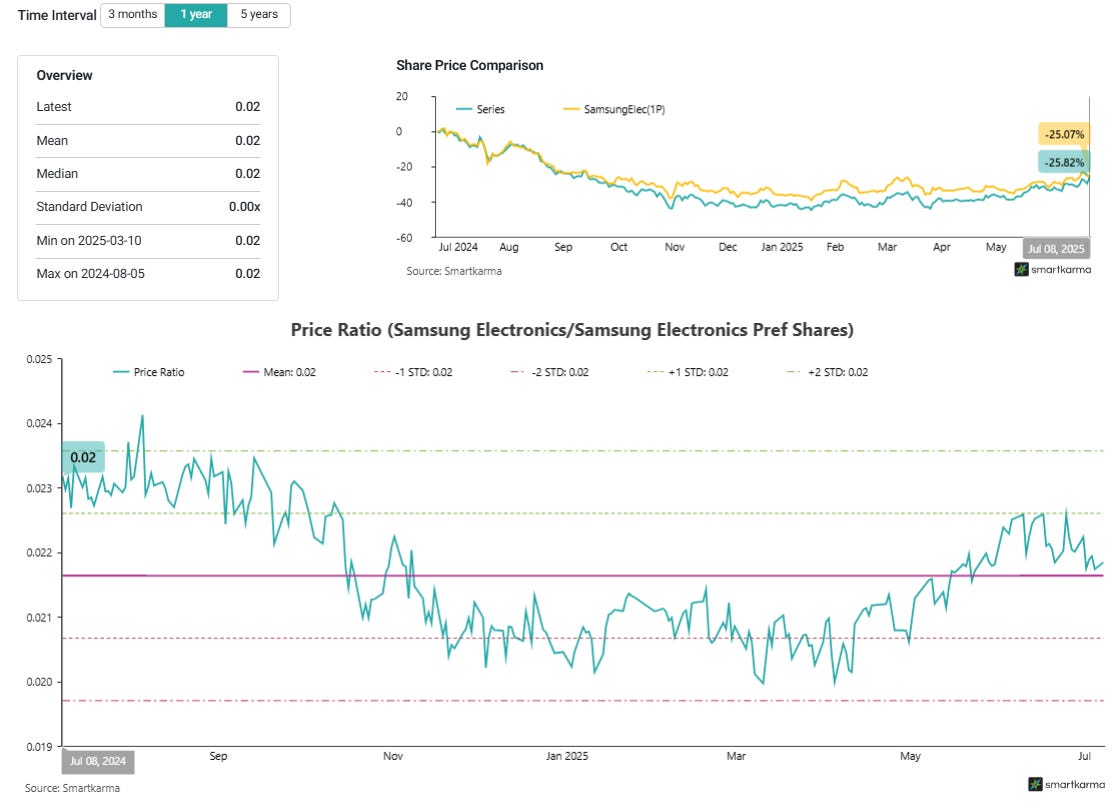Click the Mean row label

[x=52, y=140]
